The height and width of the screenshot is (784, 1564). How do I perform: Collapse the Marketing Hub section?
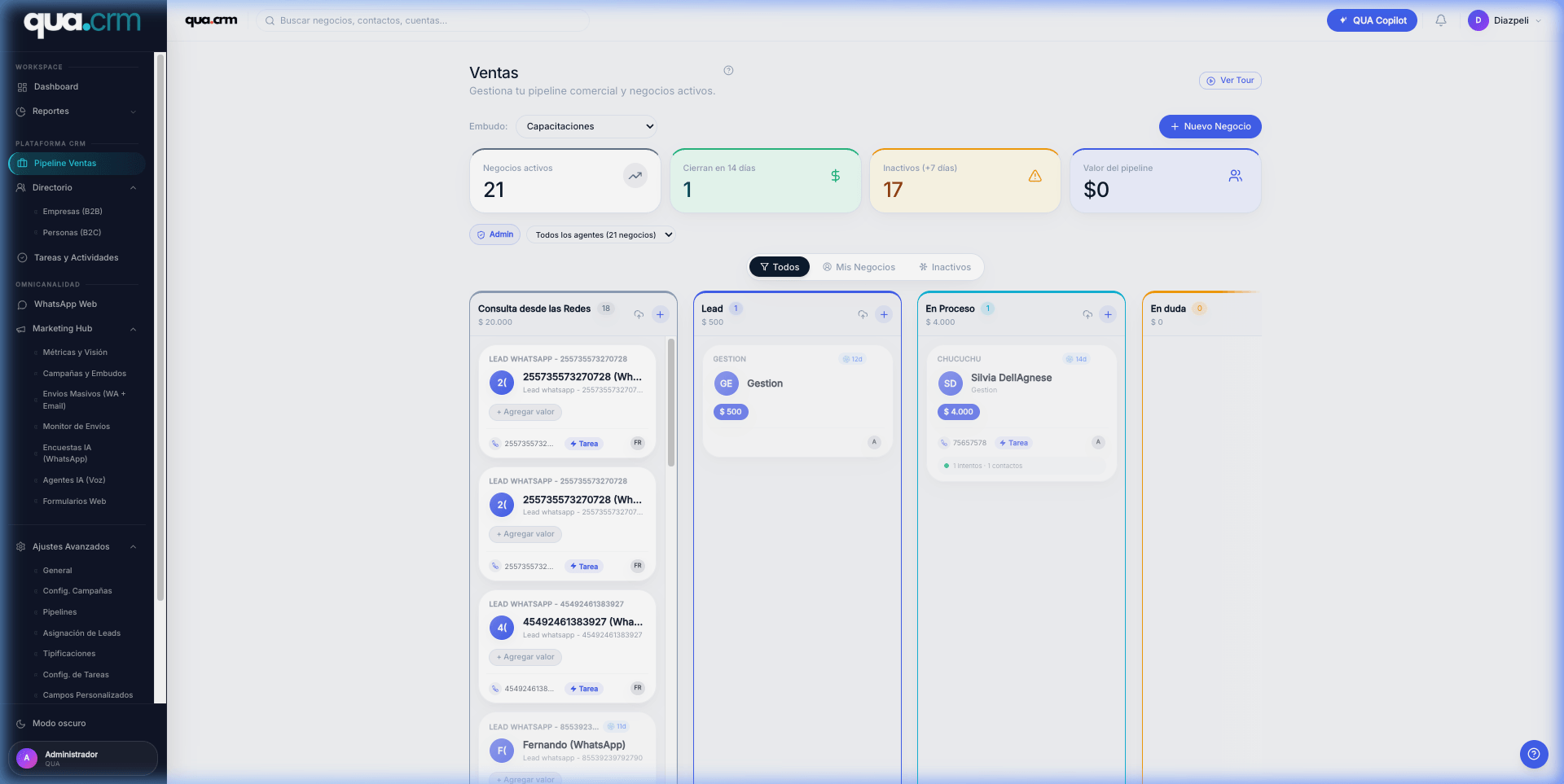pyautogui.click(x=133, y=329)
